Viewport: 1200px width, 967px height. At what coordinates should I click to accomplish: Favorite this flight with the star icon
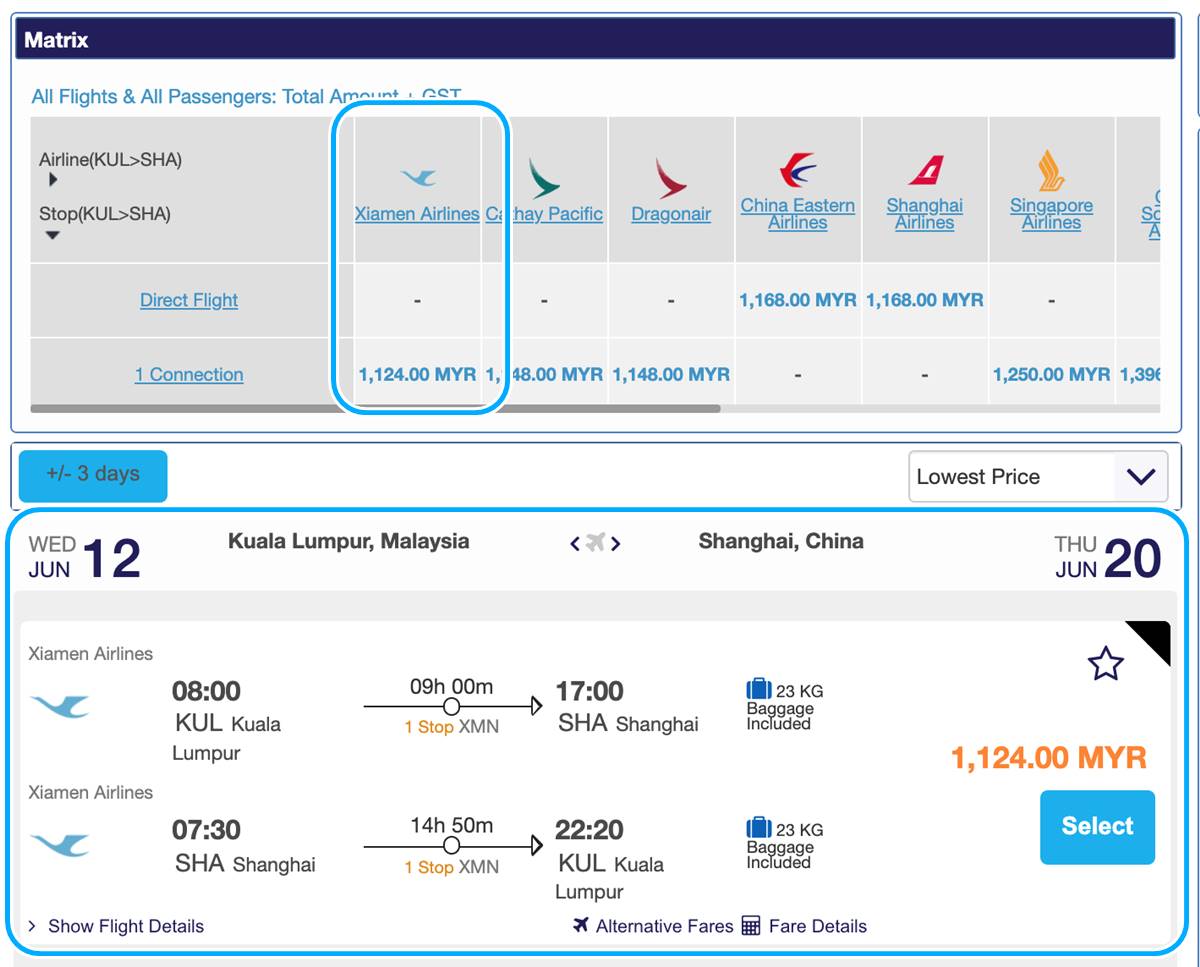tap(1105, 664)
